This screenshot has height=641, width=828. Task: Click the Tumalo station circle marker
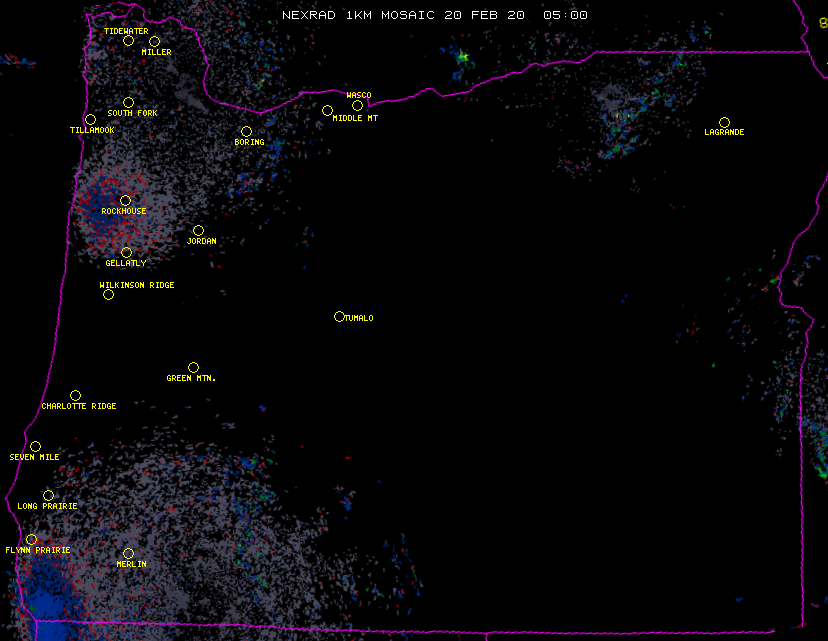pyautogui.click(x=339, y=316)
